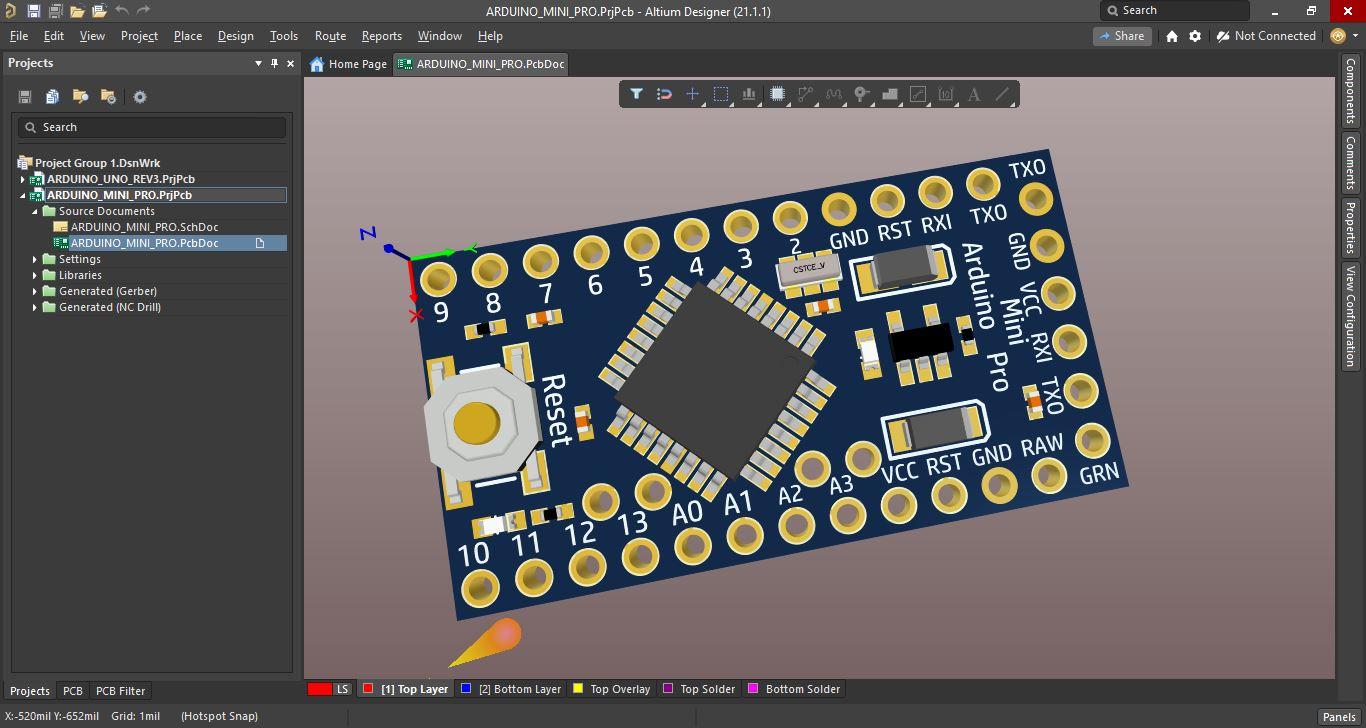Screen dimensions: 1366x728
Task: Select the Top Overlay layer tab
Action: [611, 689]
